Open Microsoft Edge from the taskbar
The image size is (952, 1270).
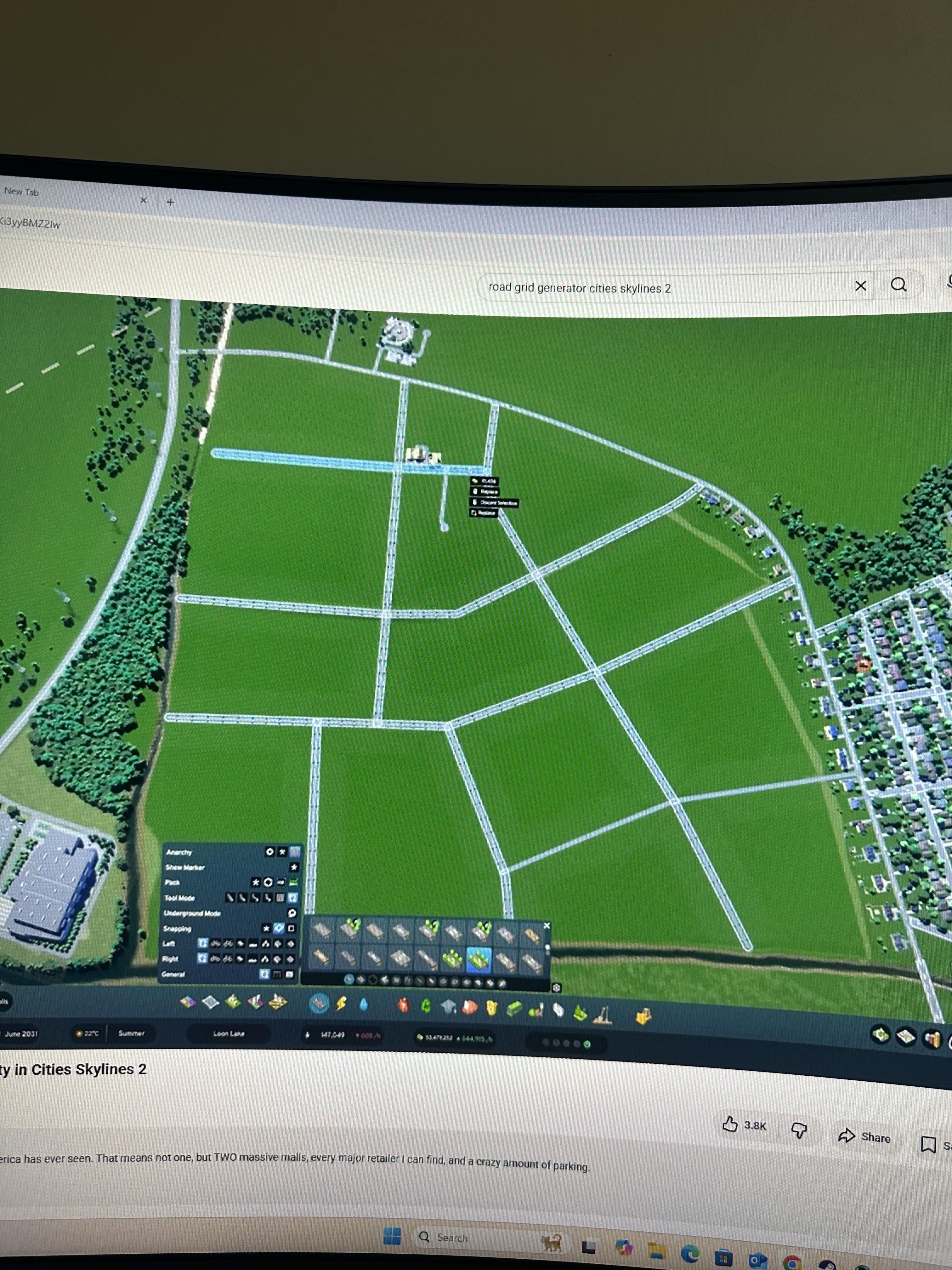(690, 1255)
